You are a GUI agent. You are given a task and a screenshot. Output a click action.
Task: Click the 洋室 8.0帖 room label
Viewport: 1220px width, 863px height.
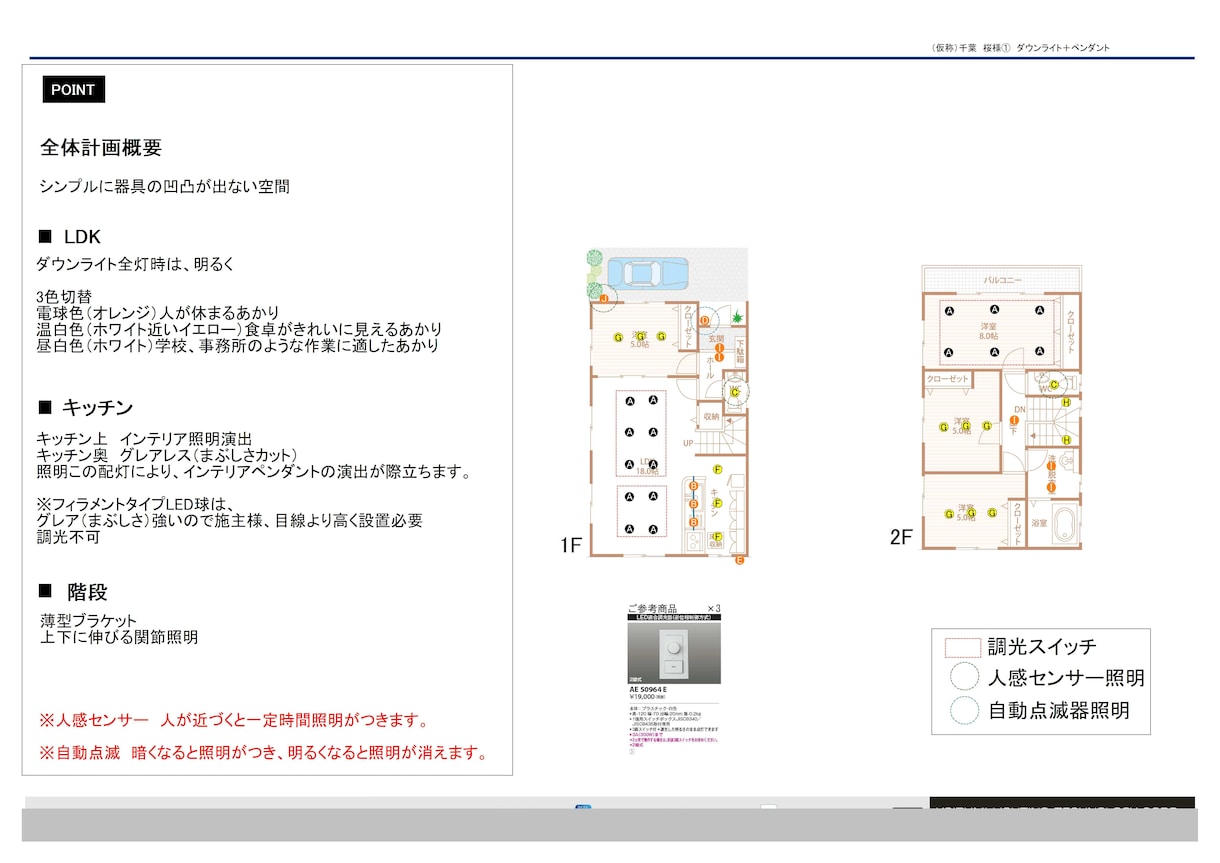[x=991, y=332]
